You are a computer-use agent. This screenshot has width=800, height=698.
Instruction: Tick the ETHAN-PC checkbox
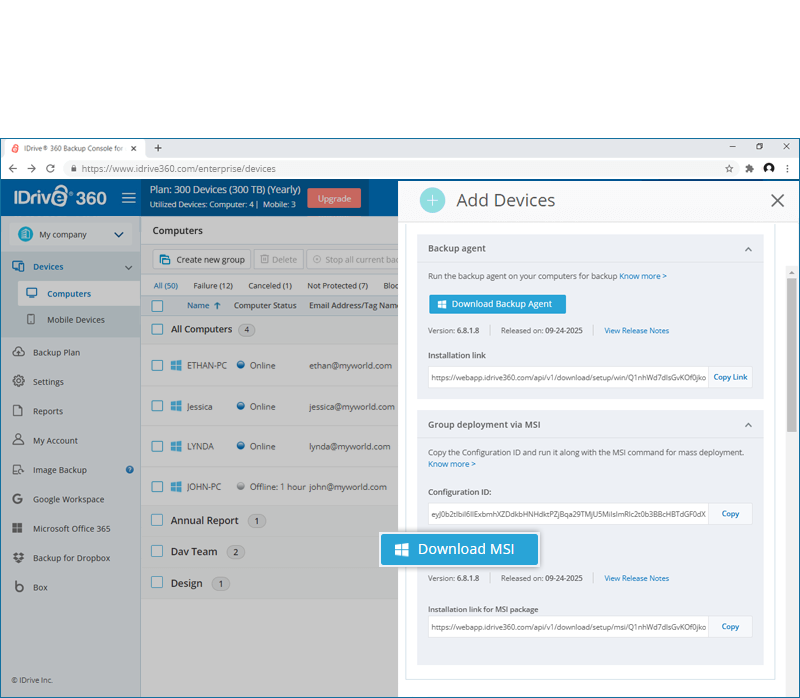click(x=157, y=365)
